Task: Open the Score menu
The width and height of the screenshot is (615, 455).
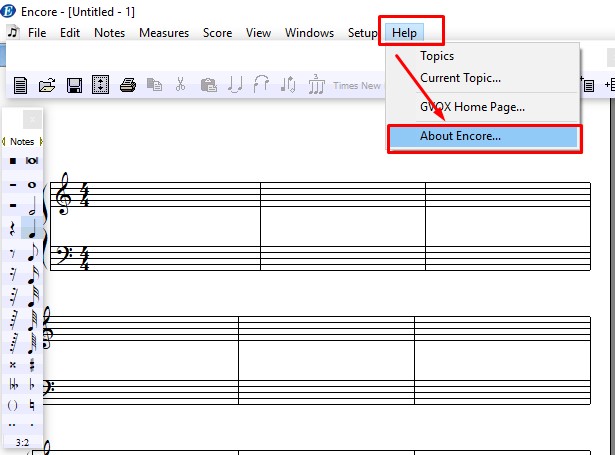Action: [x=217, y=33]
